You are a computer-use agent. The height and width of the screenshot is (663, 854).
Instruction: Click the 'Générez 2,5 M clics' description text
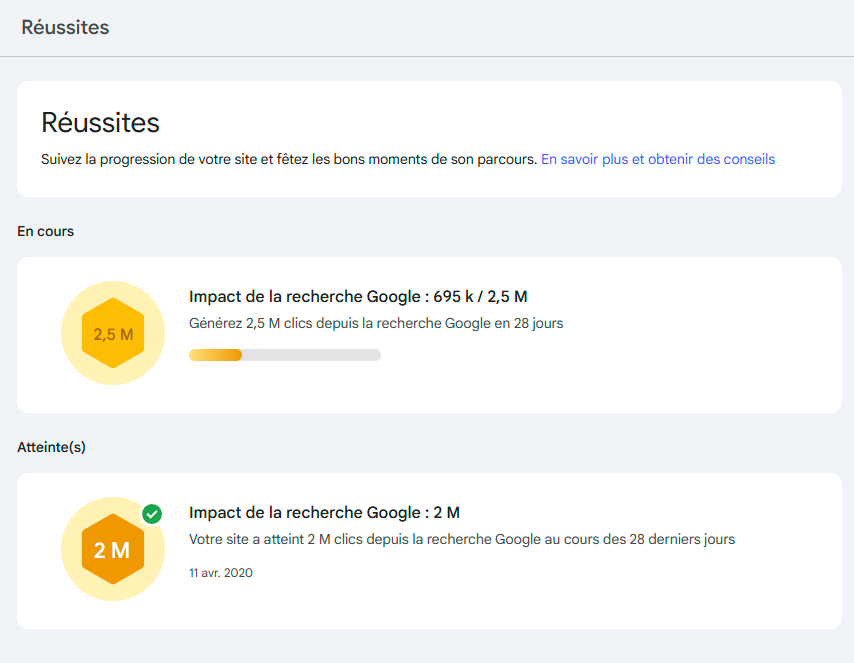(x=376, y=323)
